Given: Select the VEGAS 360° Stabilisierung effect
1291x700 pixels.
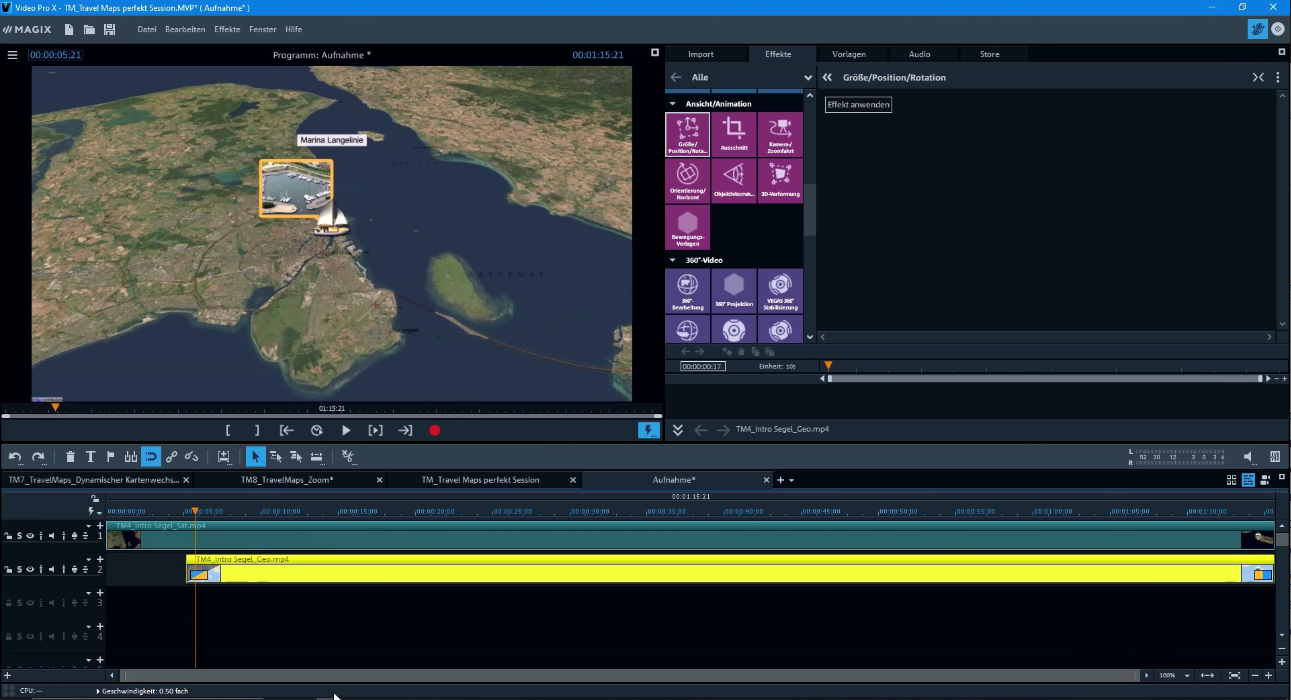Looking at the screenshot, I should (x=781, y=291).
